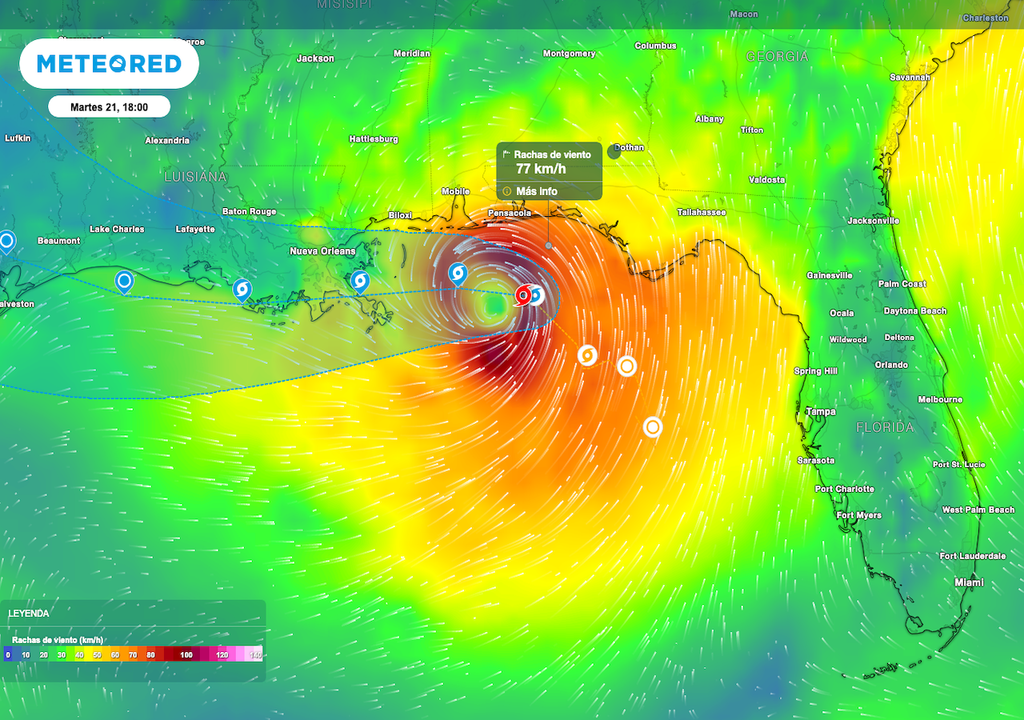Select blue hurricane track pin nearest Nueva Orleans
The width and height of the screenshot is (1024, 720).
coord(360,282)
